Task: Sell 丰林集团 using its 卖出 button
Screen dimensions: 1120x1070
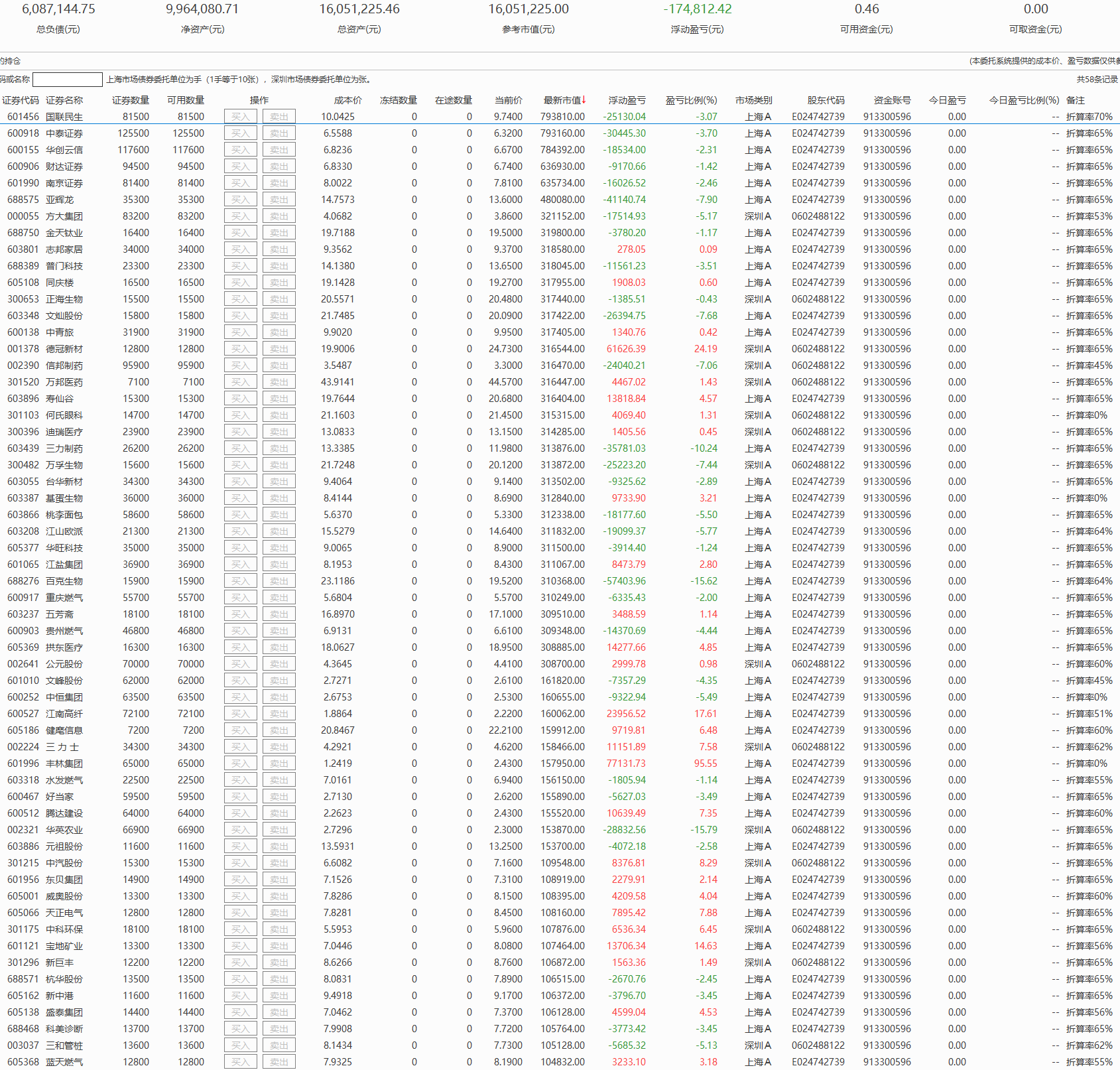Action: (279, 764)
